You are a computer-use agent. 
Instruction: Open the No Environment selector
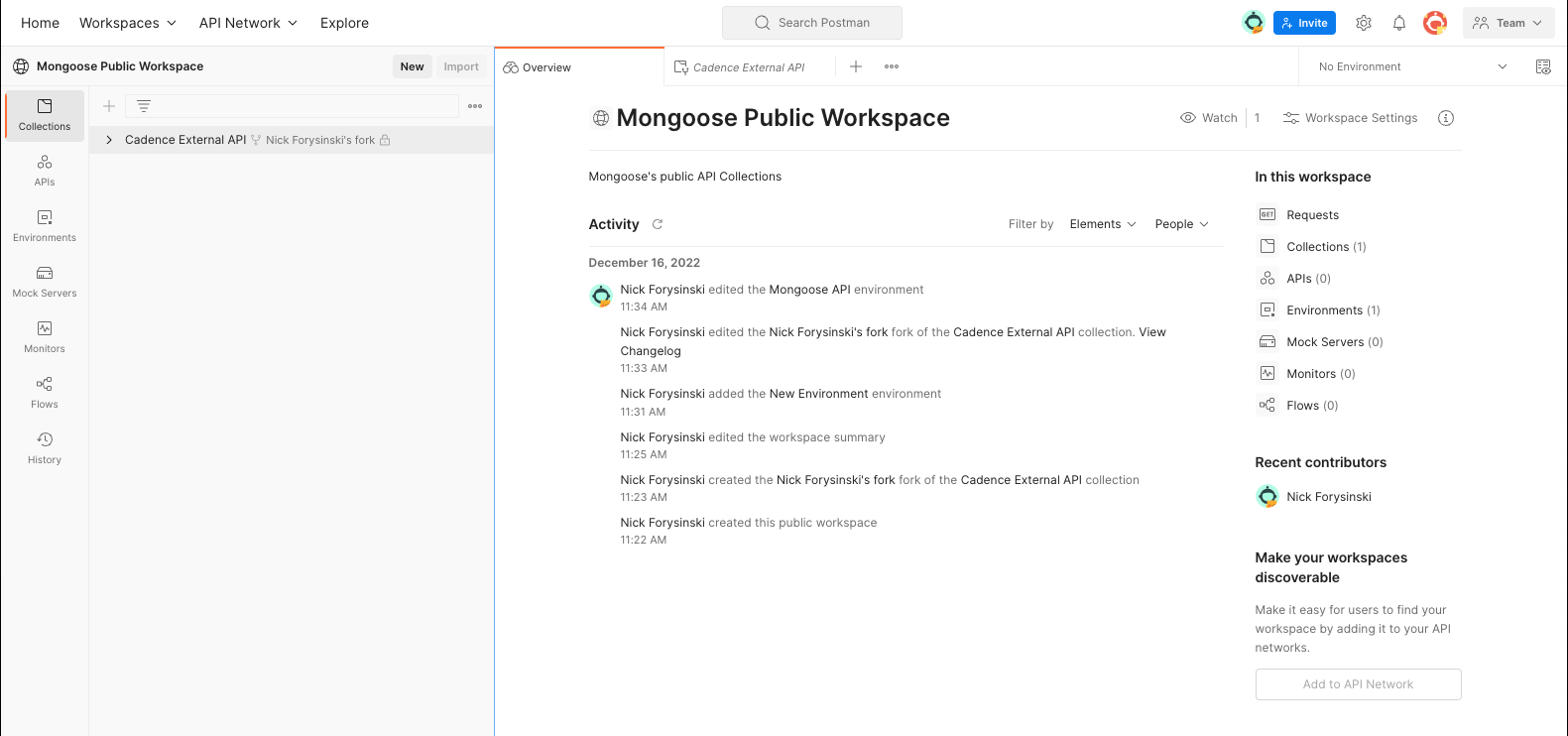(1411, 66)
